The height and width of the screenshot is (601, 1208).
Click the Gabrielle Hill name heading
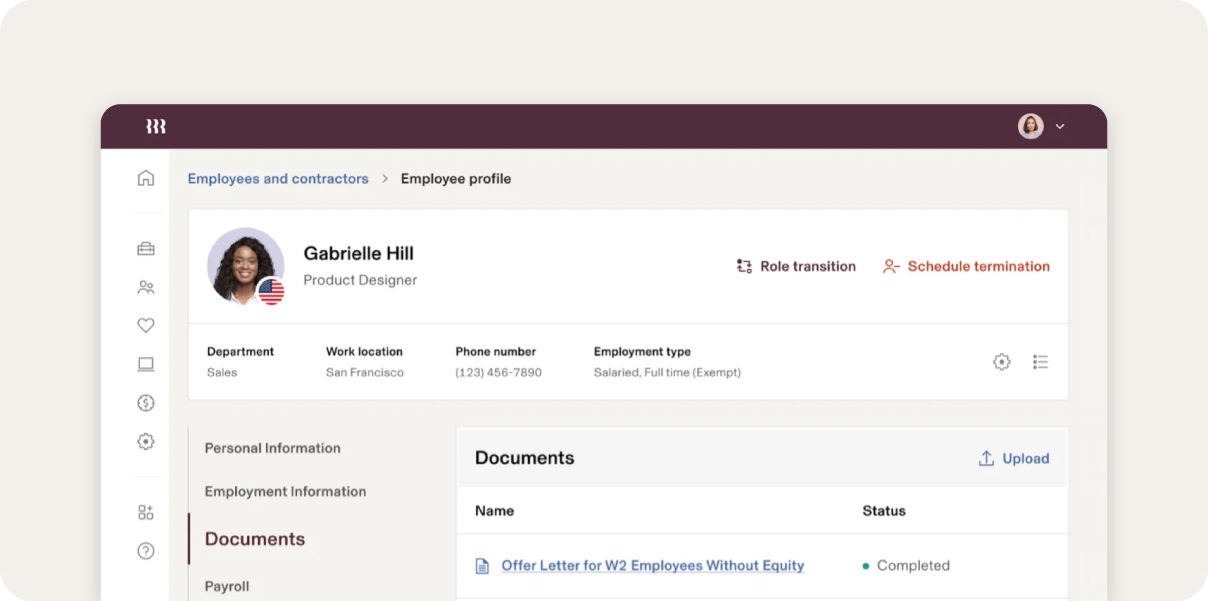[x=359, y=253]
